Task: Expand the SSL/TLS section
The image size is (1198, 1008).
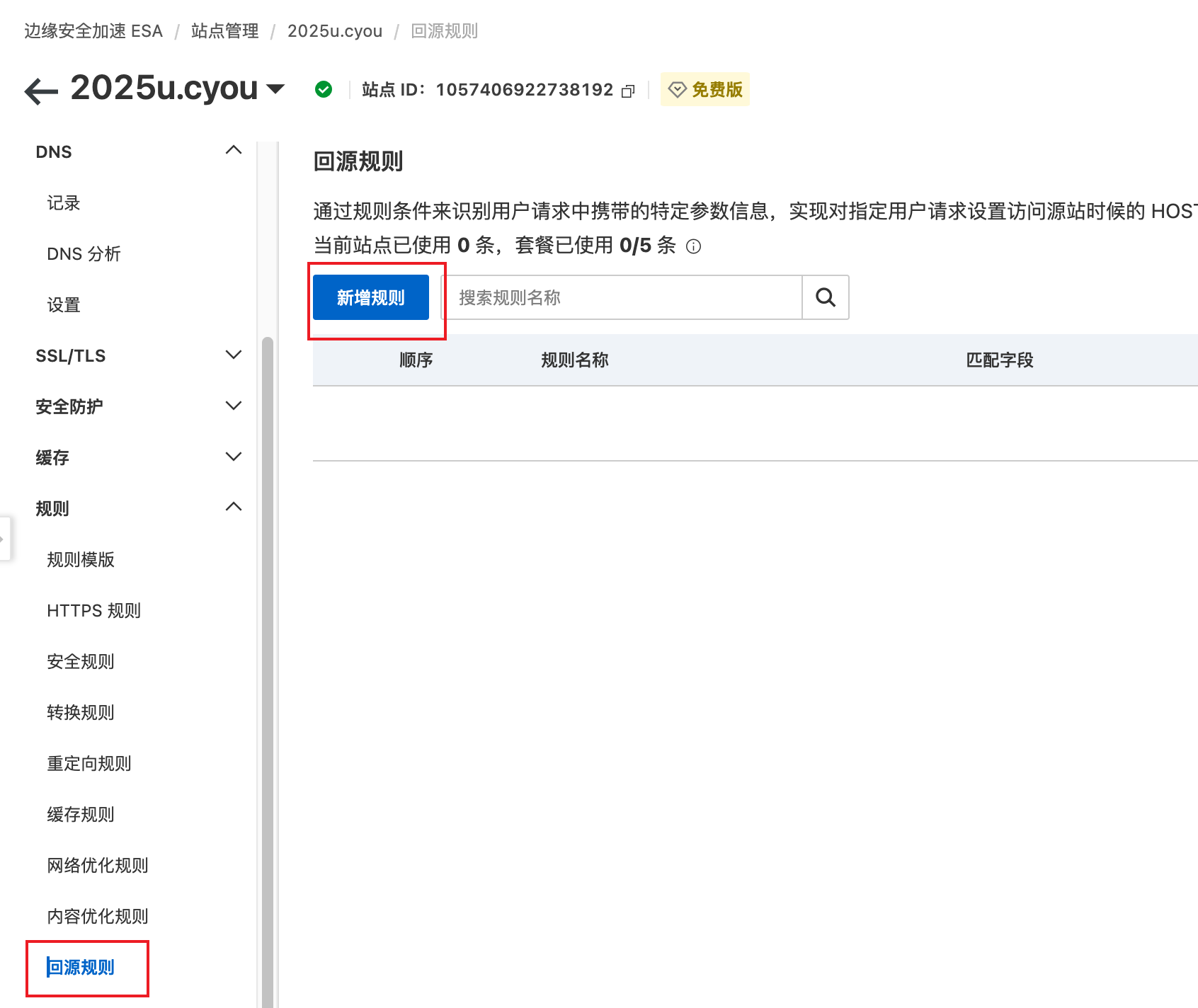Action: pyautogui.click(x=234, y=355)
